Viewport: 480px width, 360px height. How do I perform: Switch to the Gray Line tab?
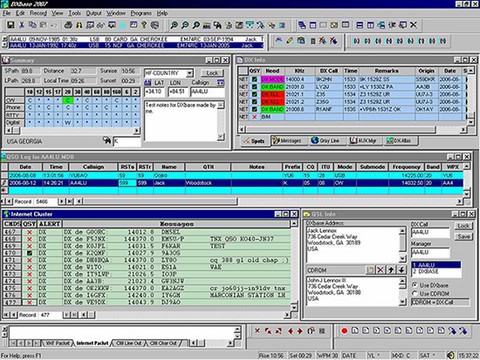[325, 141]
